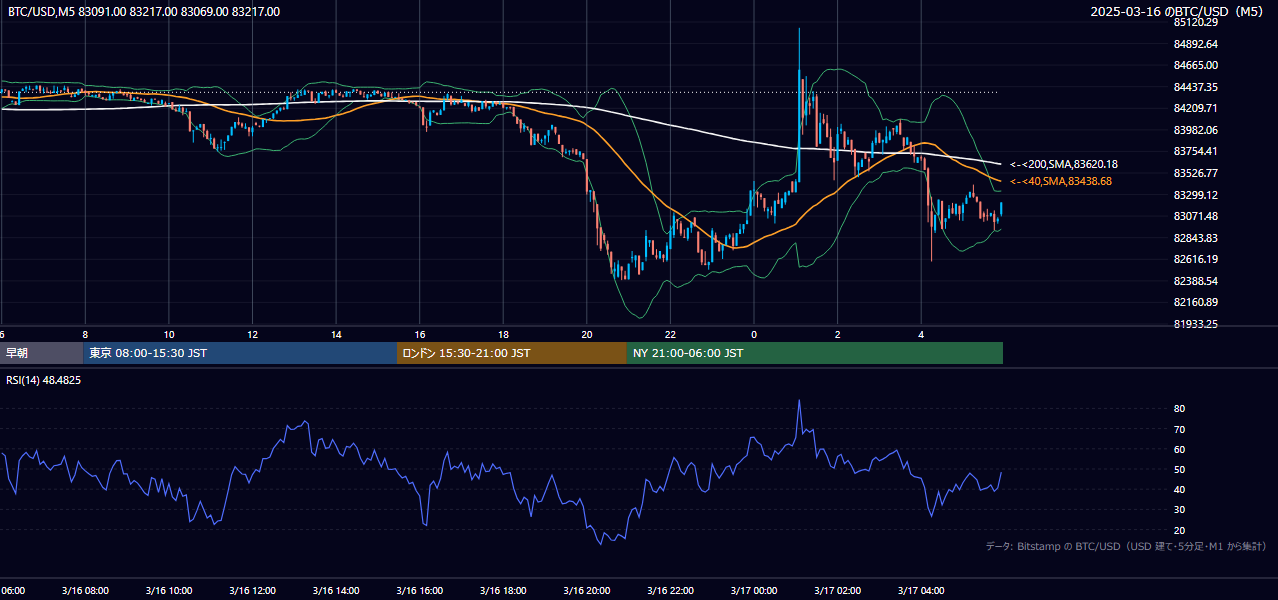Click price axis label 83526.77

pos(1195,173)
